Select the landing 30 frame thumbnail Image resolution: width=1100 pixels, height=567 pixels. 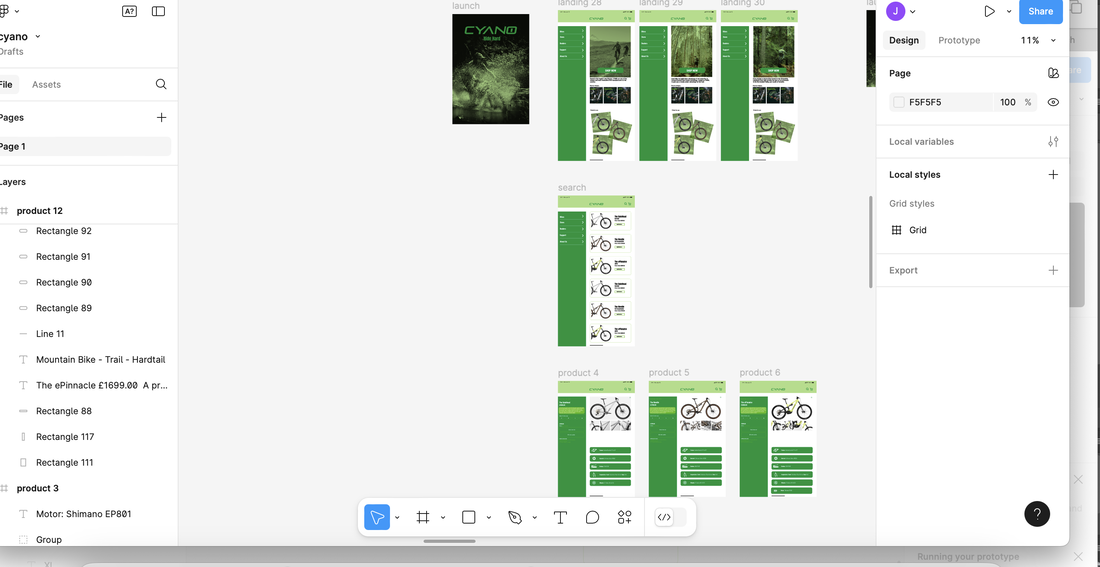click(x=759, y=85)
